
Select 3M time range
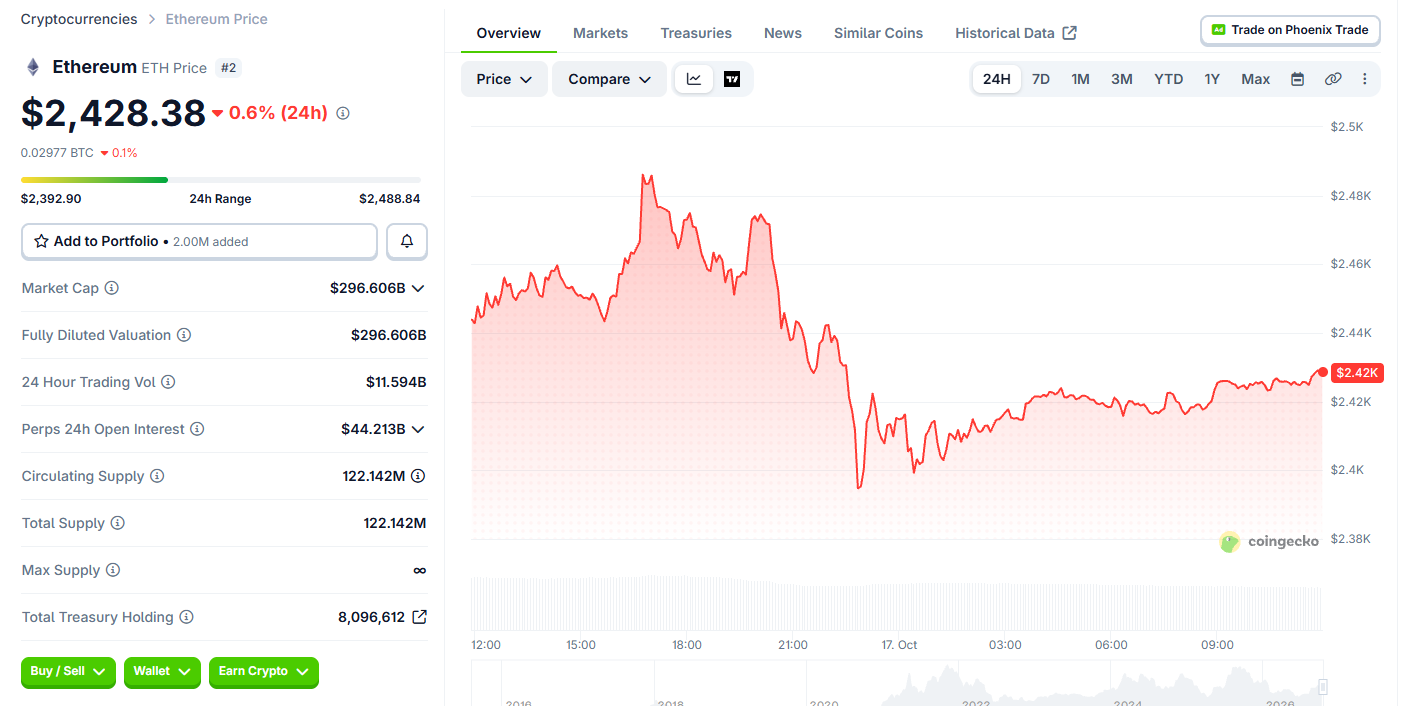[x=1122, y=79]
